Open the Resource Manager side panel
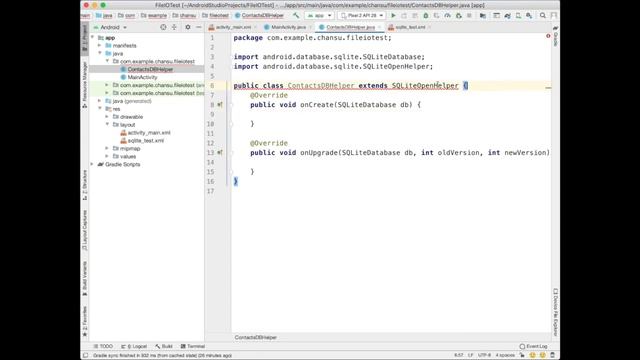640x360 pixels. (84, 85)
